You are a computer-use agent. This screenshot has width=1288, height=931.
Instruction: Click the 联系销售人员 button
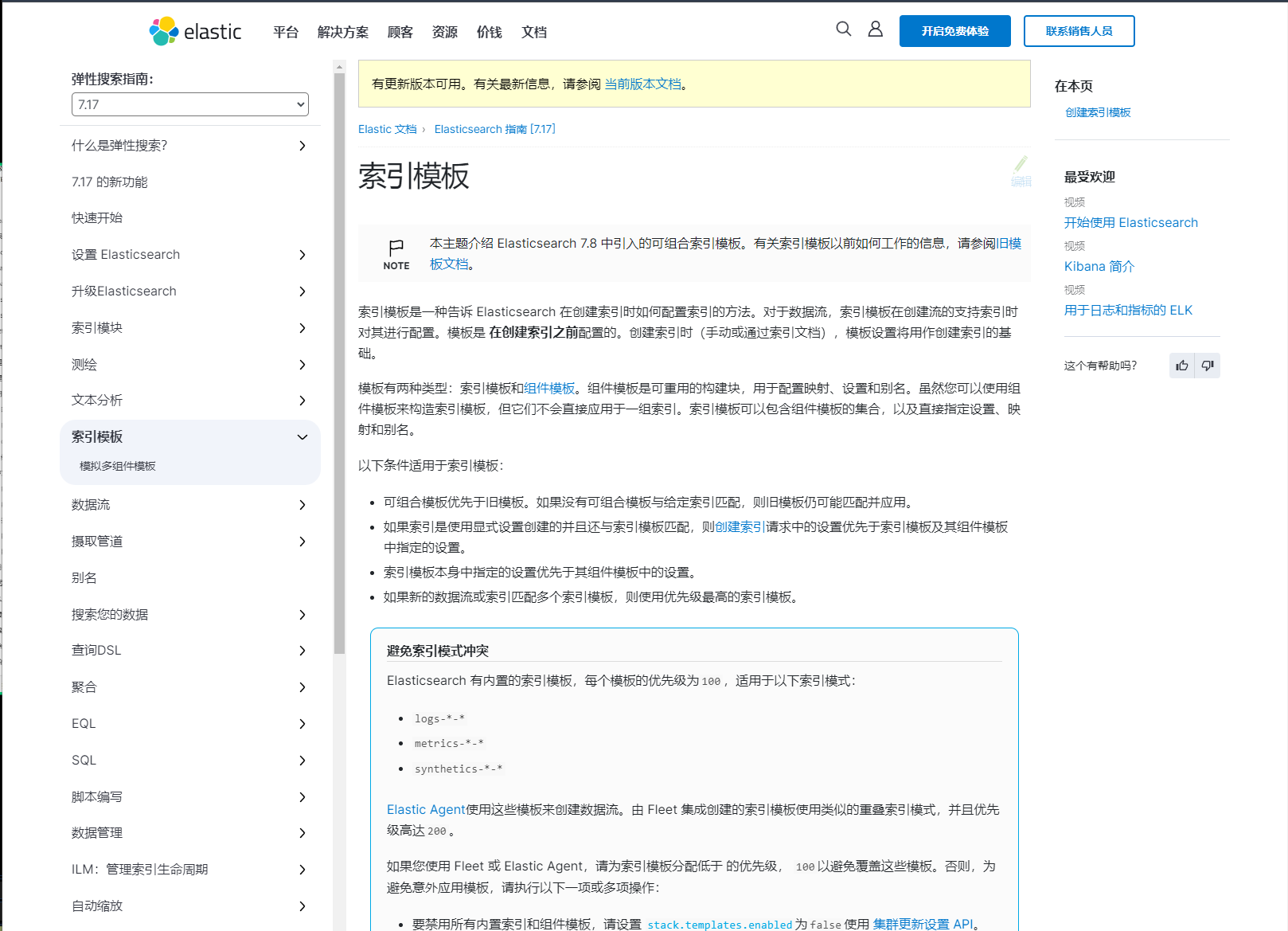(x=1079, y=31)
